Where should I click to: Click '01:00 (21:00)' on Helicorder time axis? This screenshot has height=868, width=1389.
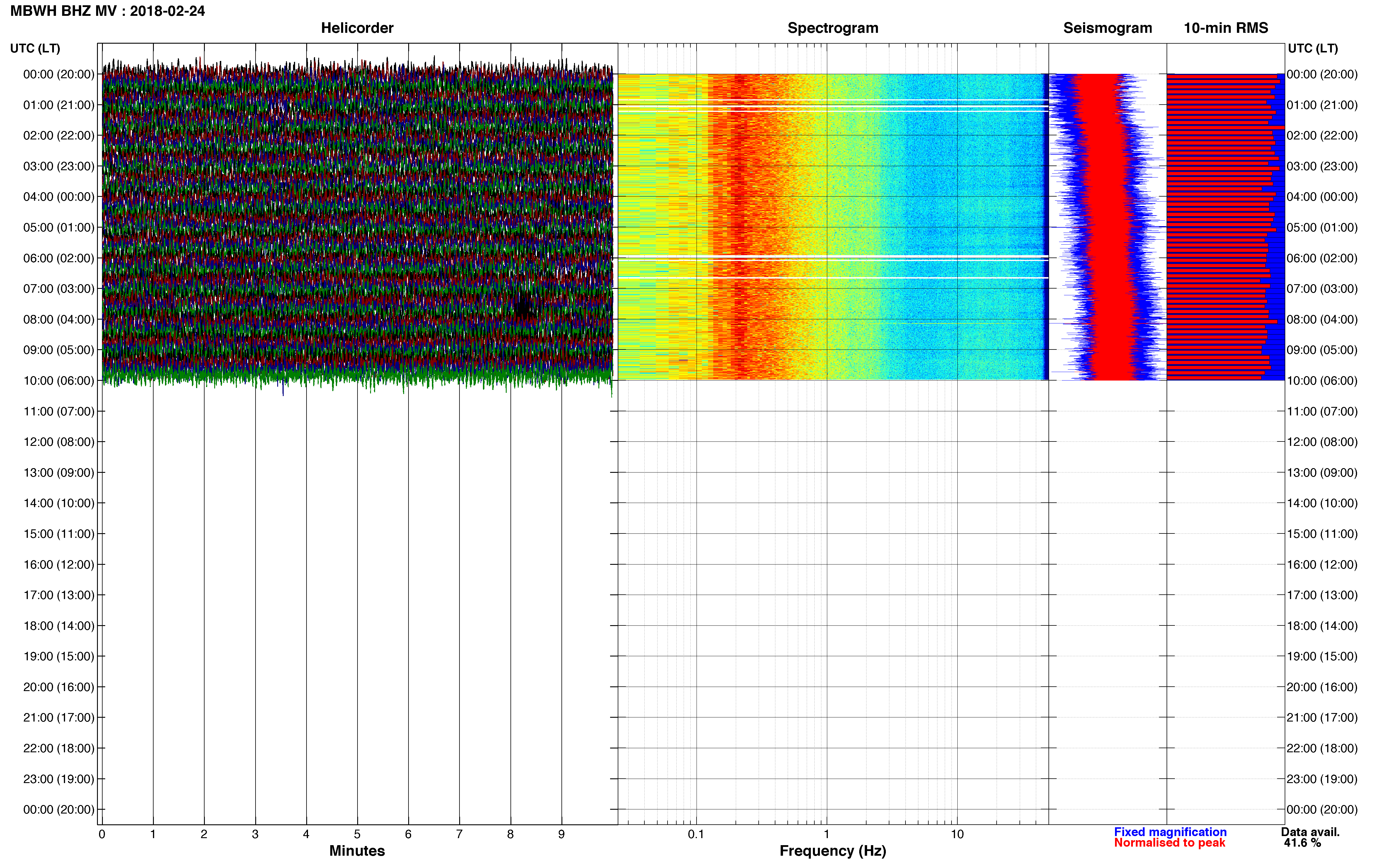(x=59, y=105)
